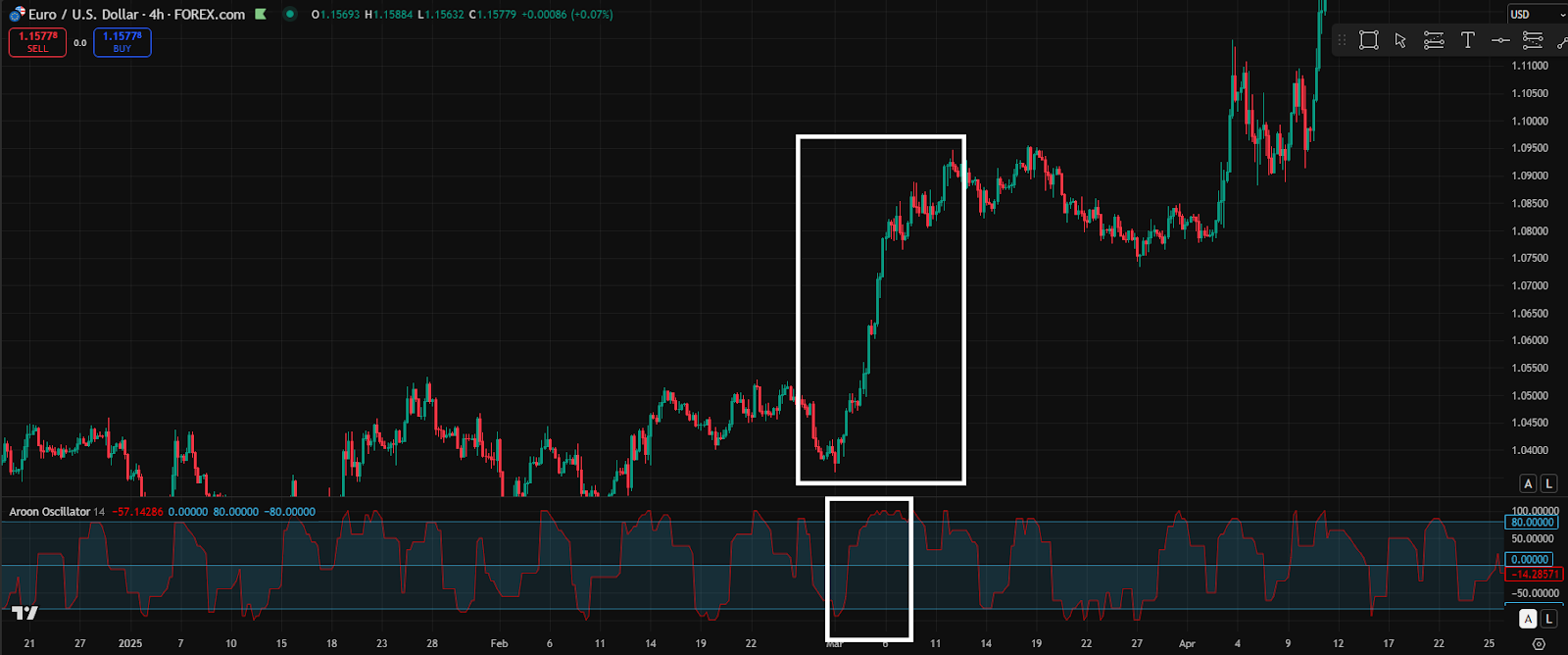Click the 1.10000 price scale label
This screenshot has width=1568, height=655.
(1530, 122)
